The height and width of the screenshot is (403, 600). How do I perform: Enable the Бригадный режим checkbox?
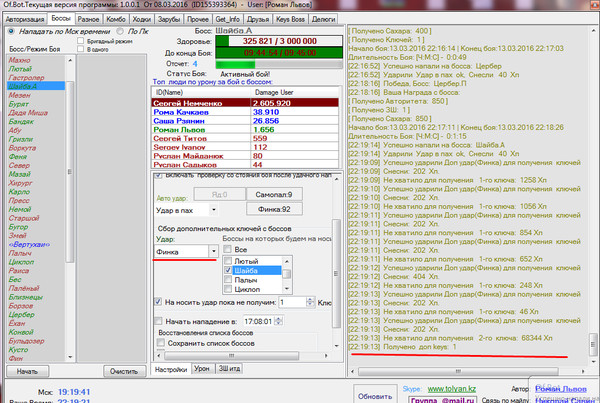click(x=80, y=41)
